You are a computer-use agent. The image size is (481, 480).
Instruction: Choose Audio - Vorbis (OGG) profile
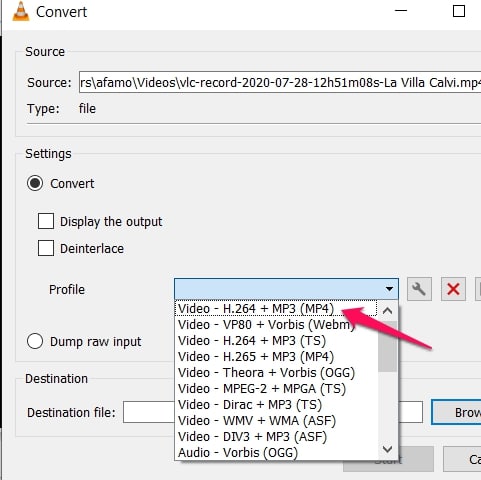(x=276, y=452)
